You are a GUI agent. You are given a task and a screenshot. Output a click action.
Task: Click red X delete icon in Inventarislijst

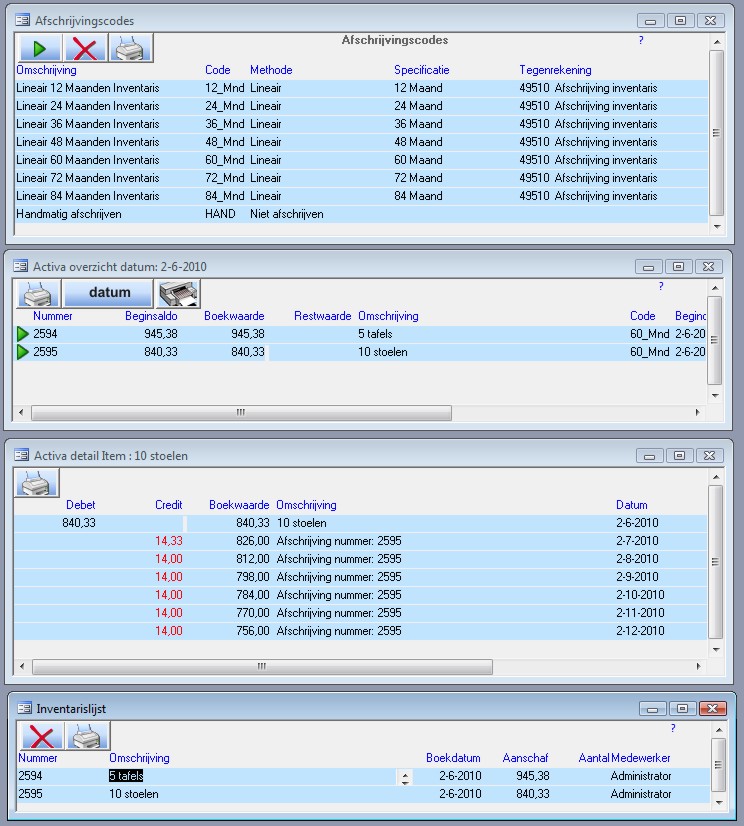pos(42,736)
